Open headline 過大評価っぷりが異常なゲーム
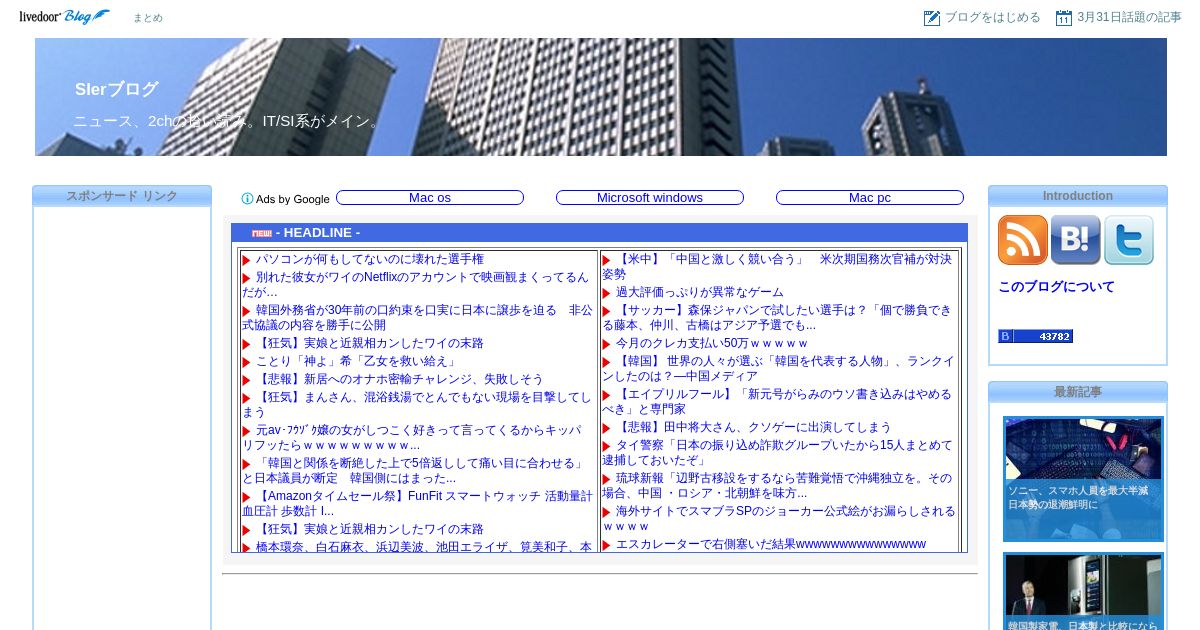The width and height of the screenshot is (1200, 630). [700, 293]
